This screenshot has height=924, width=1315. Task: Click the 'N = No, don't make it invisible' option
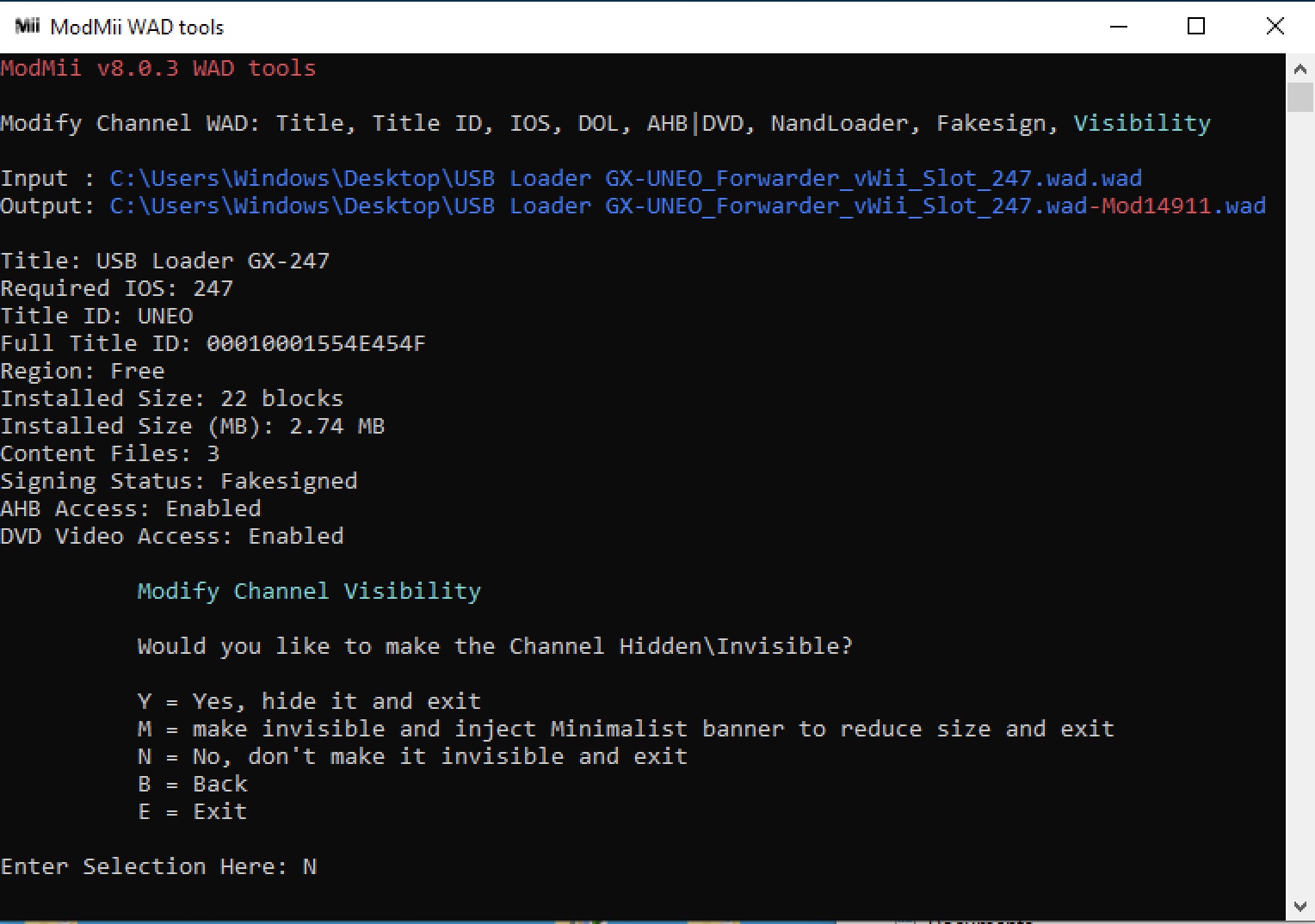pos(412,756)
